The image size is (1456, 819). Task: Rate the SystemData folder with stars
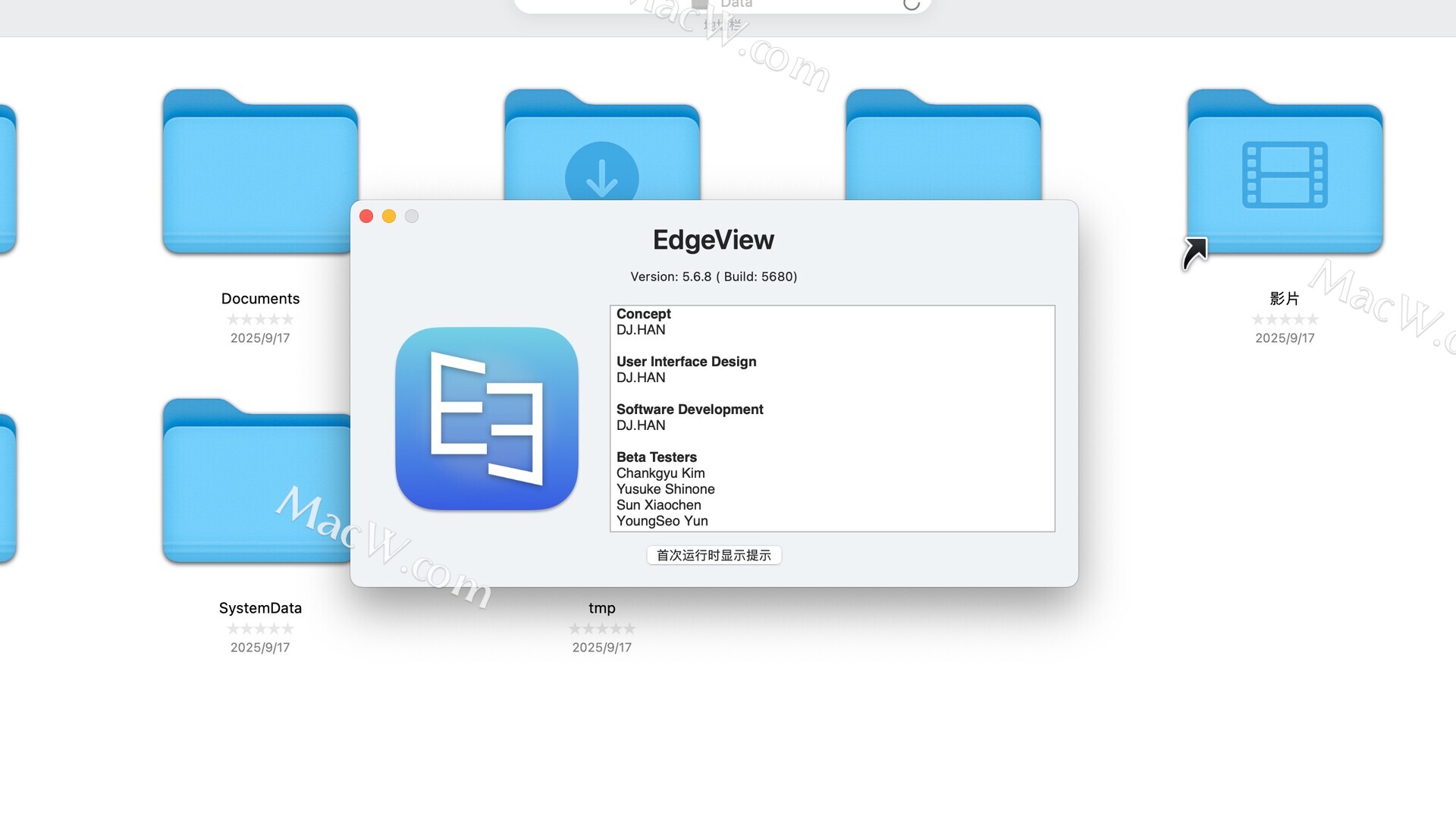260,629
